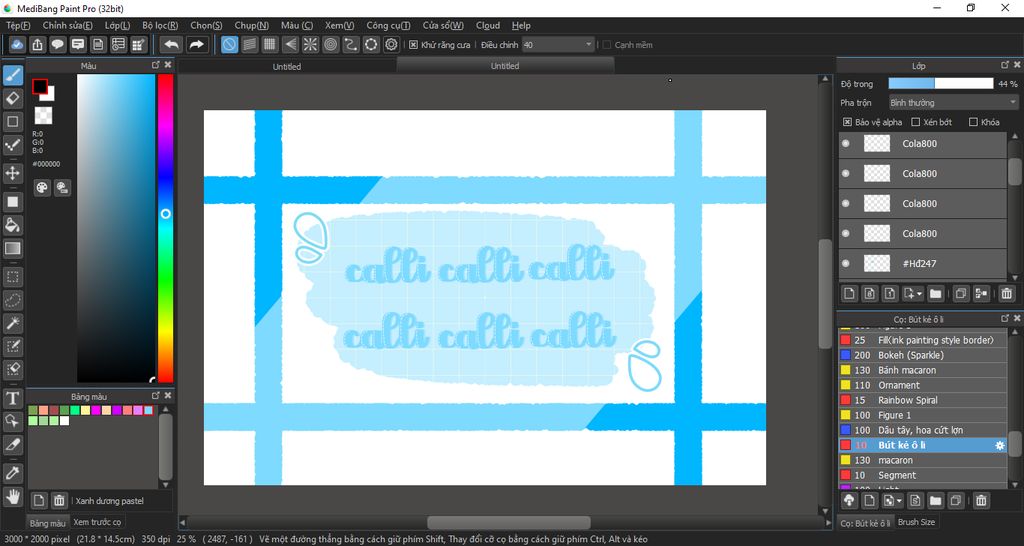1024x546 pixels.
Task: Switch to the Xem trước cọ tab
Action: click(97, 522)
